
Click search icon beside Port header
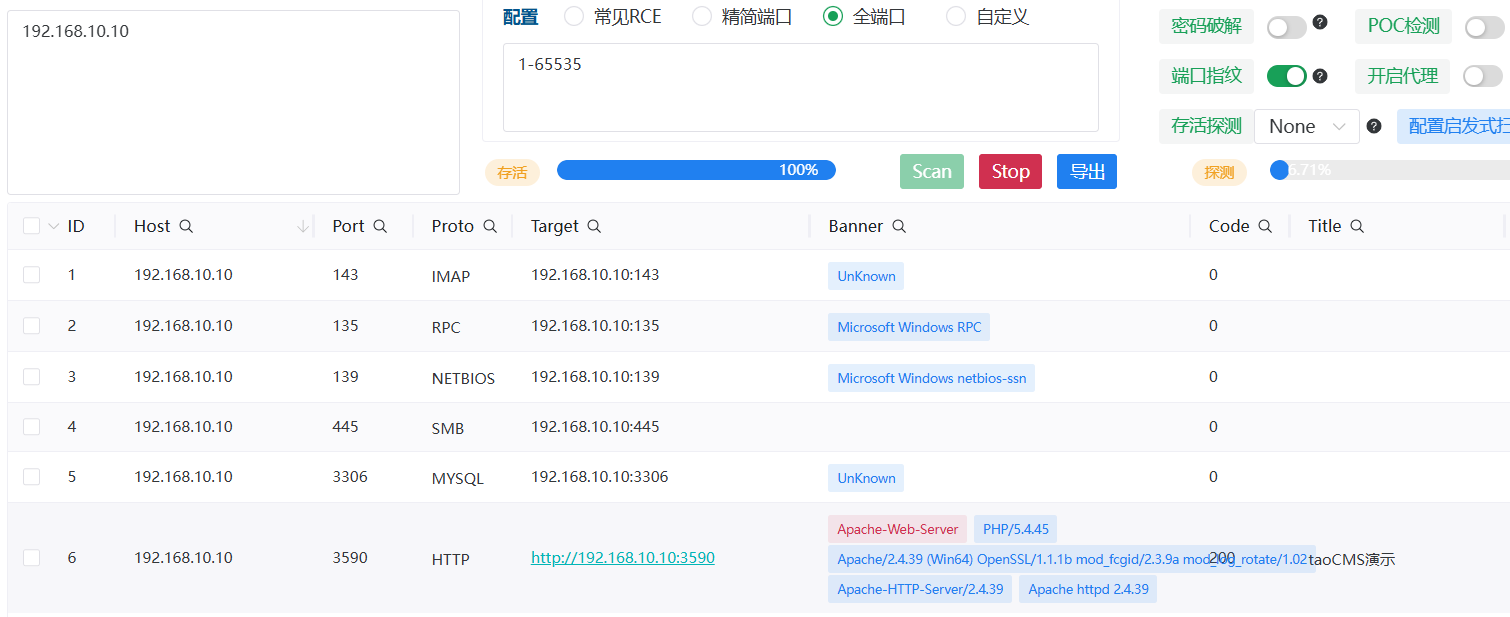click(x=380, y=227)
